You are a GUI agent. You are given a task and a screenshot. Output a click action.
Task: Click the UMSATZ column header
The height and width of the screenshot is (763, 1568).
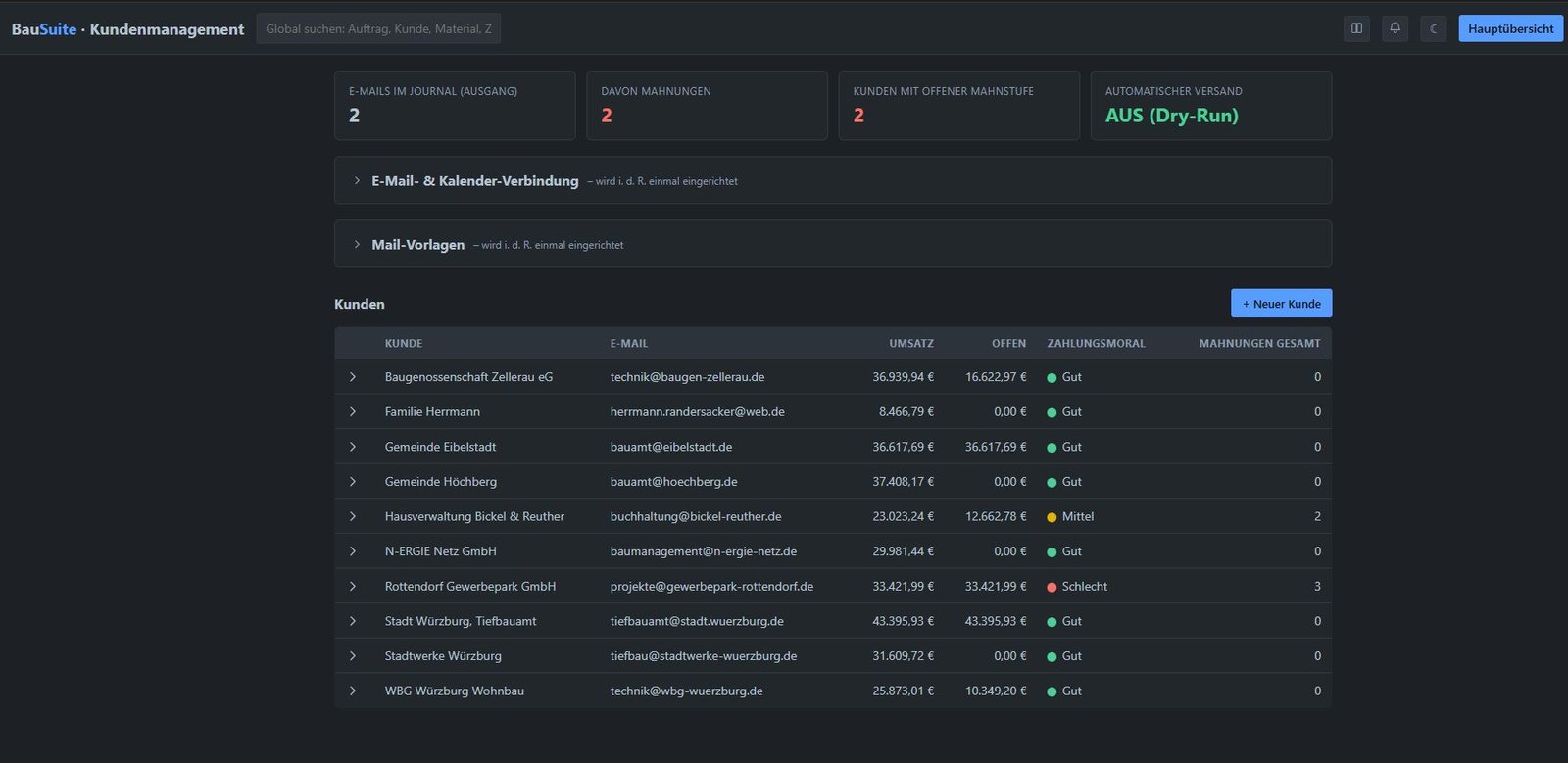[x=911, y=344]
